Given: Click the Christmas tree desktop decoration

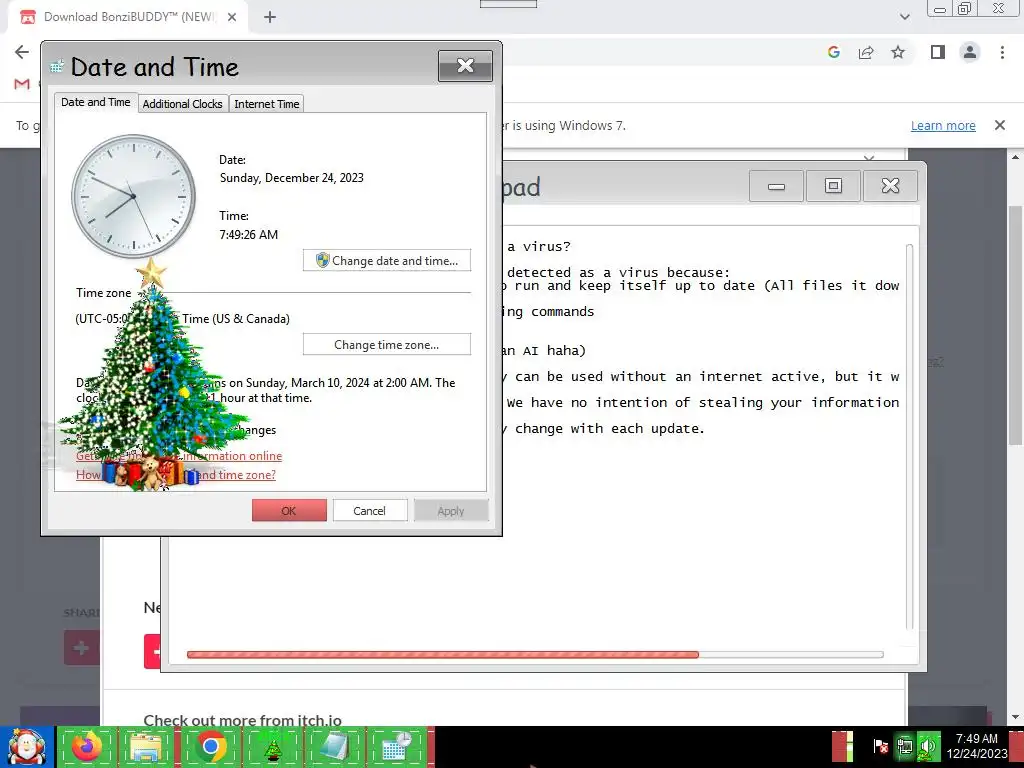Looking at the screenshot, I should [x=152, y=374].
